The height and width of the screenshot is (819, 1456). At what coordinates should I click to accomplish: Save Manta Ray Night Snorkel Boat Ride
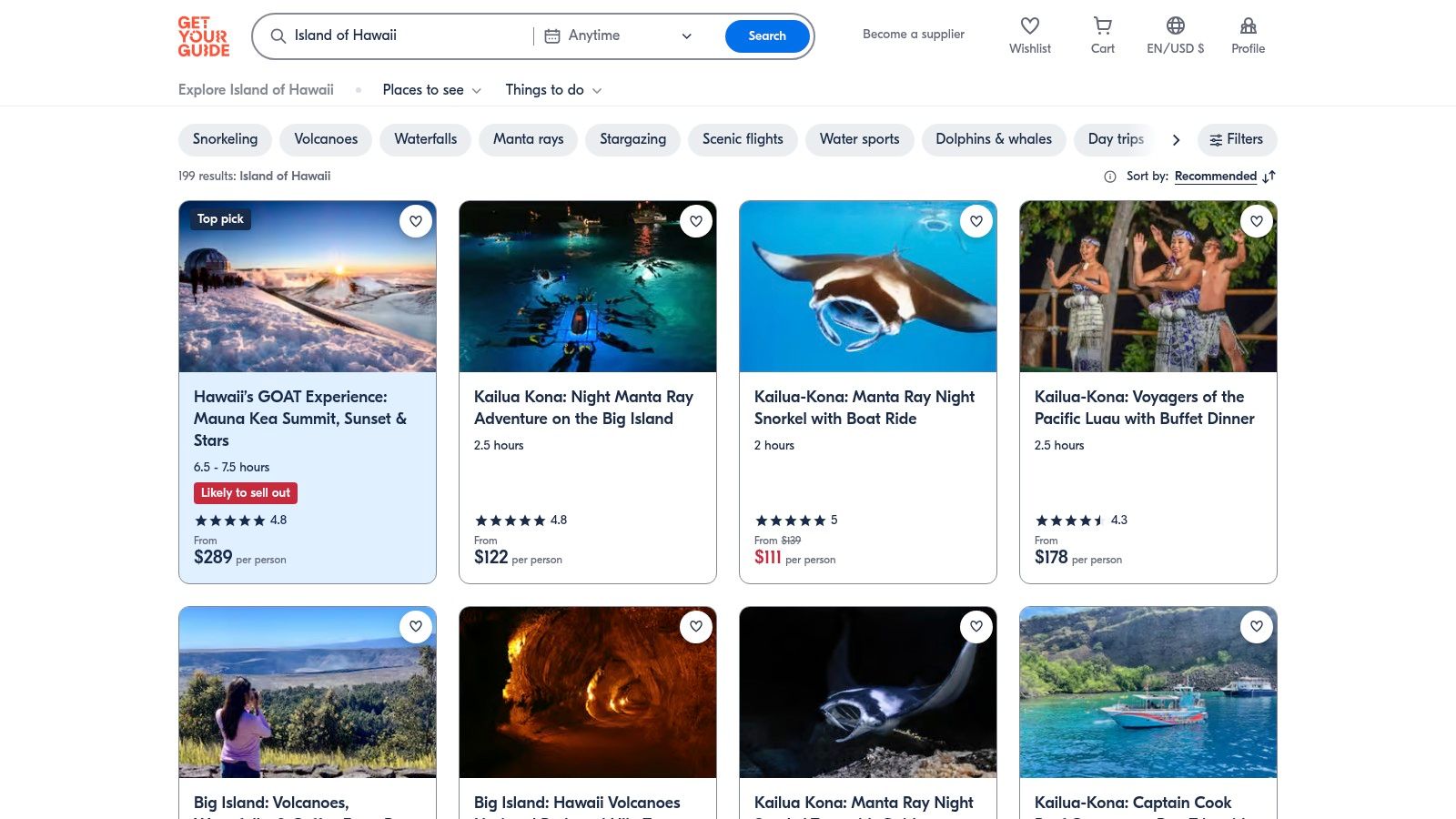pos(976,221)
